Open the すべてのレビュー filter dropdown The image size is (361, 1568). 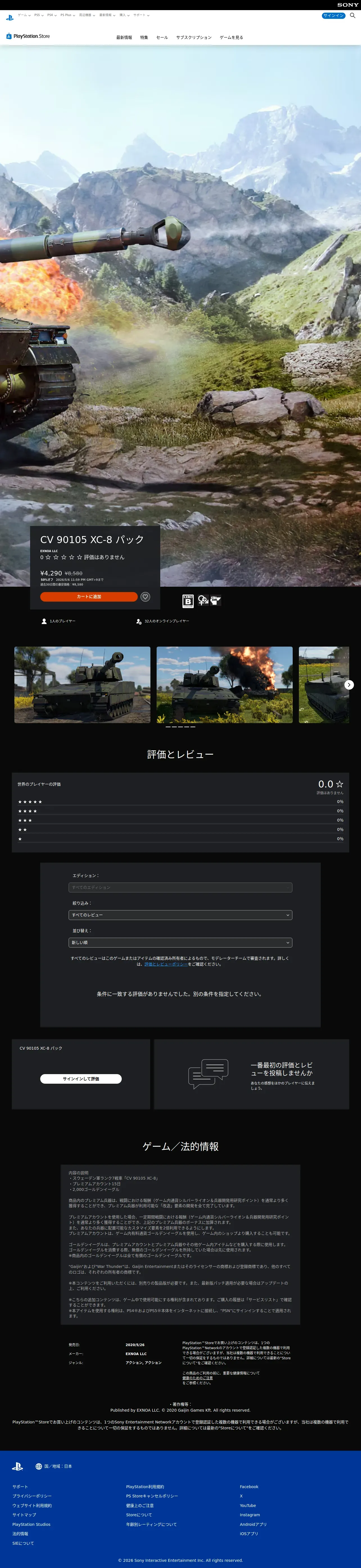coord(181,915)
